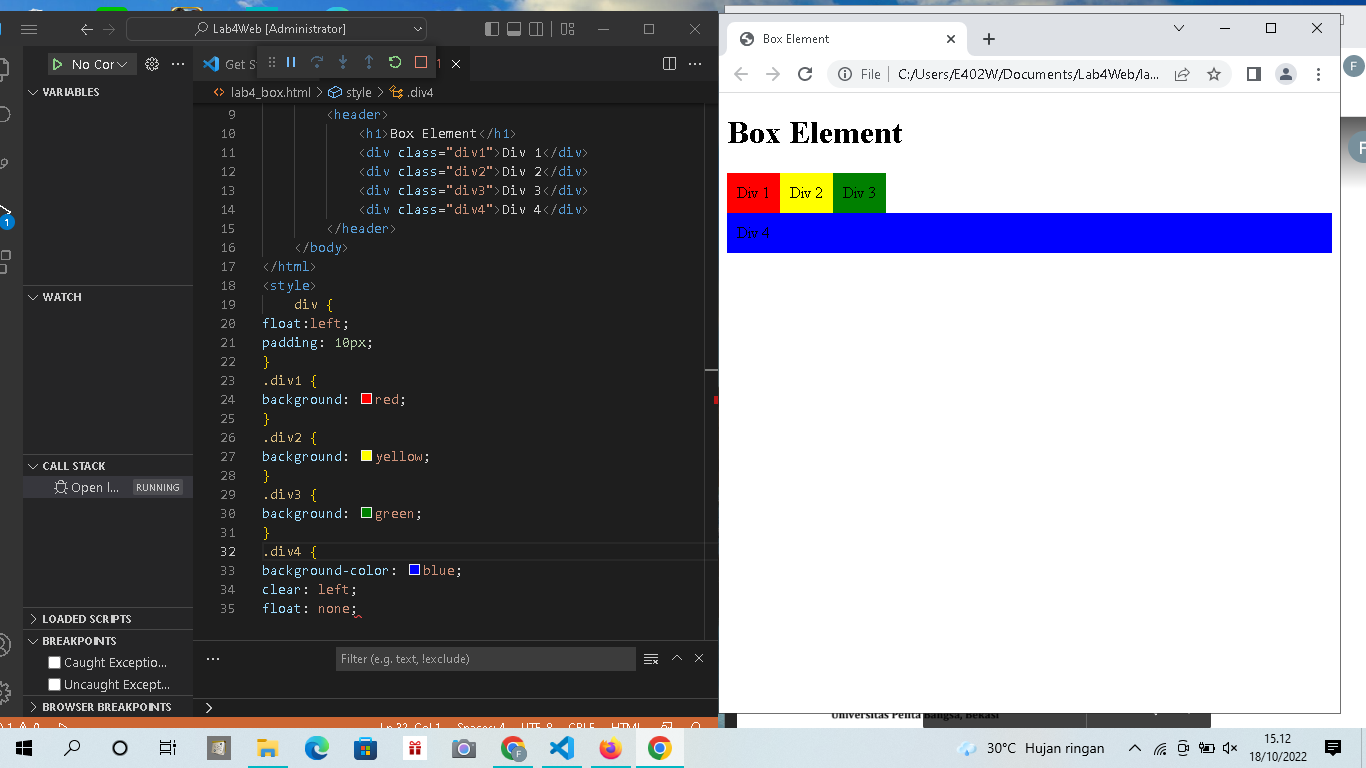
Task: Enable the Caught Exceptions breakpoint checkbox
Action: pos(54,662)
